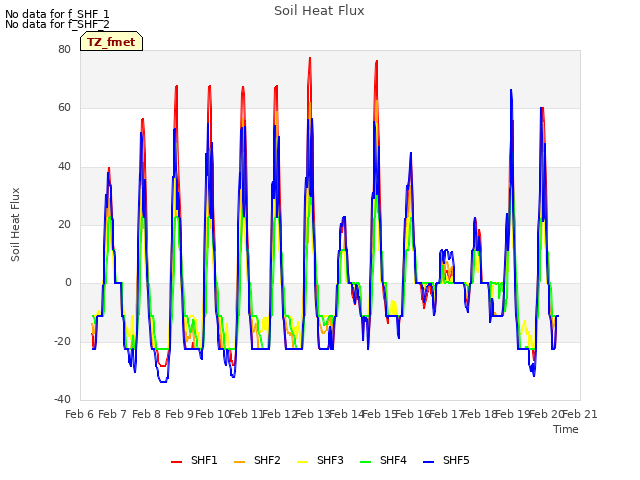Click the SHF5 blue legend swatch

pyautogui.click(x=429, y=462)
